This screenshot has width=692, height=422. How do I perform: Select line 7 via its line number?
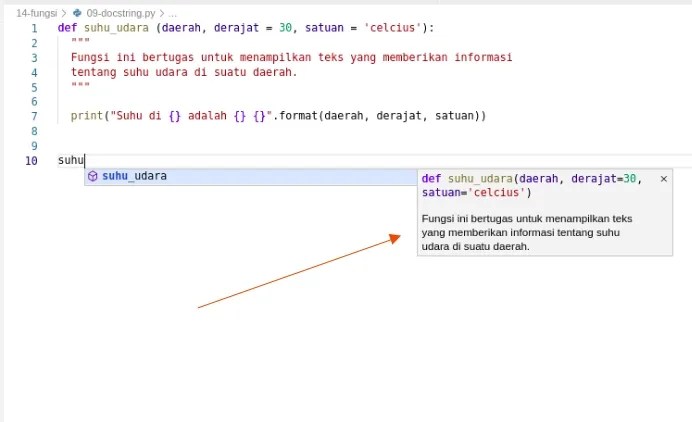pos(34,116)
